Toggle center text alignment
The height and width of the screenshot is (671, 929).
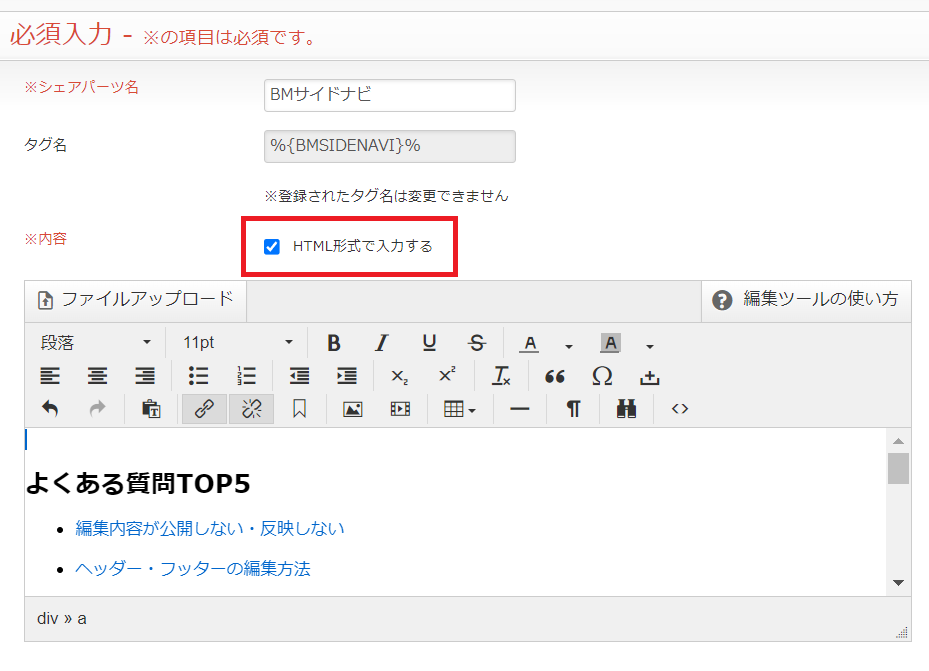97,376
